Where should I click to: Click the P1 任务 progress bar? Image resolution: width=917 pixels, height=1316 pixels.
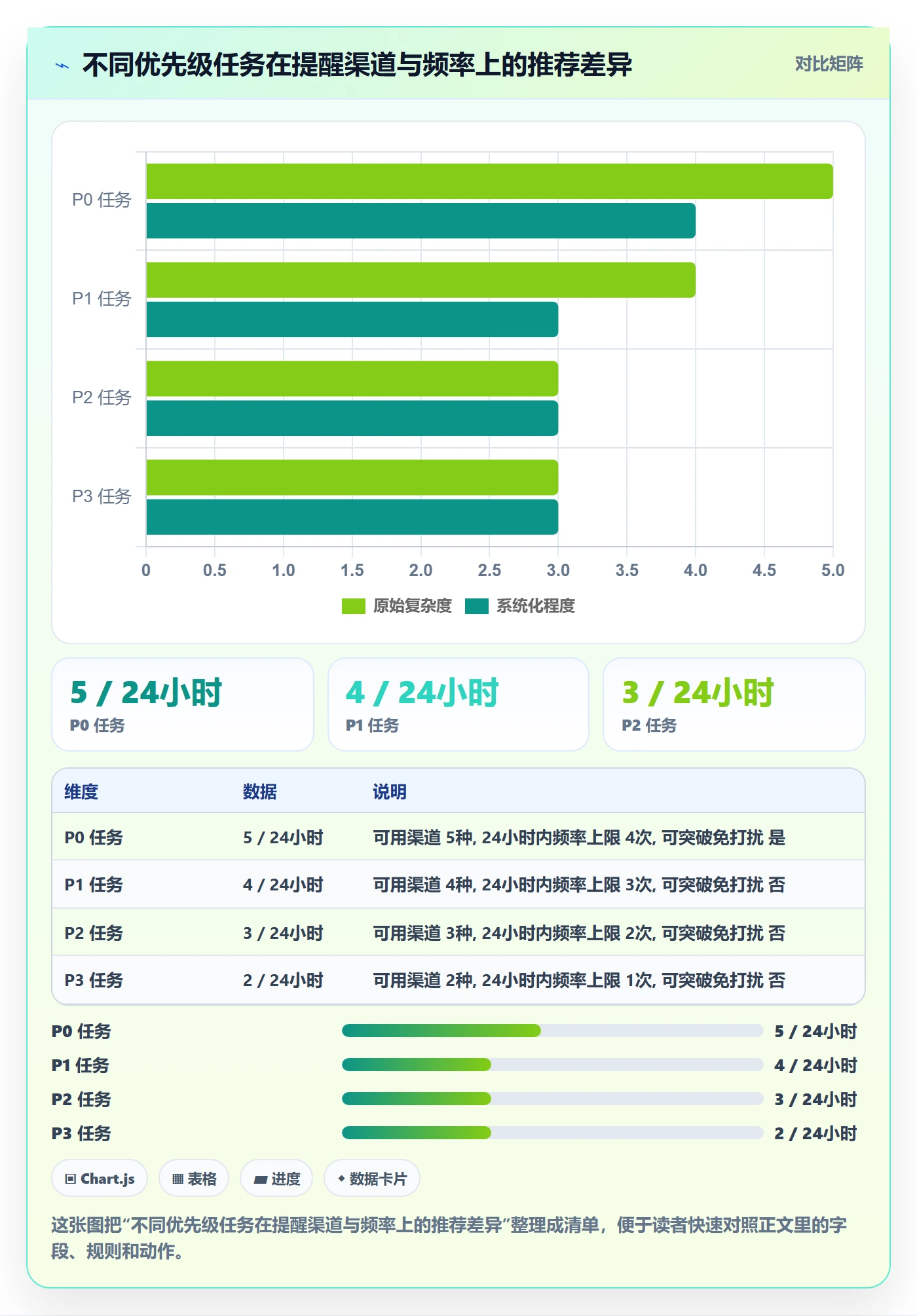click(x=553, y=1065)
